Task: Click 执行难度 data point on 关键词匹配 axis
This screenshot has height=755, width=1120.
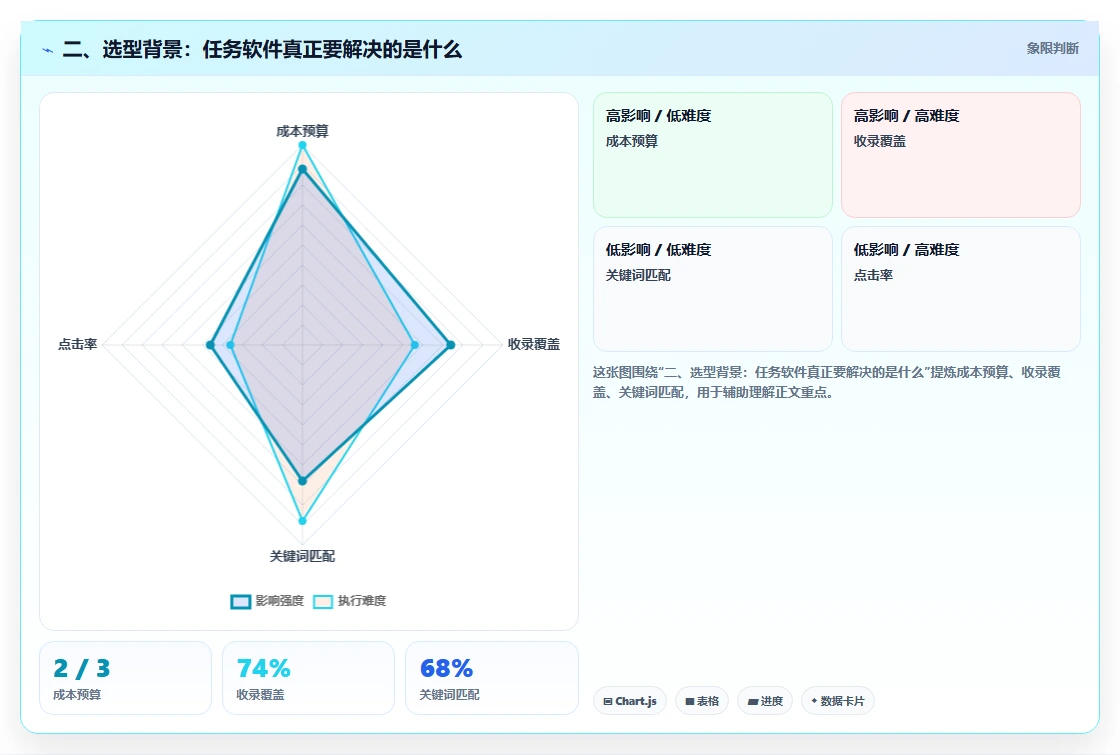Action: 302,521
